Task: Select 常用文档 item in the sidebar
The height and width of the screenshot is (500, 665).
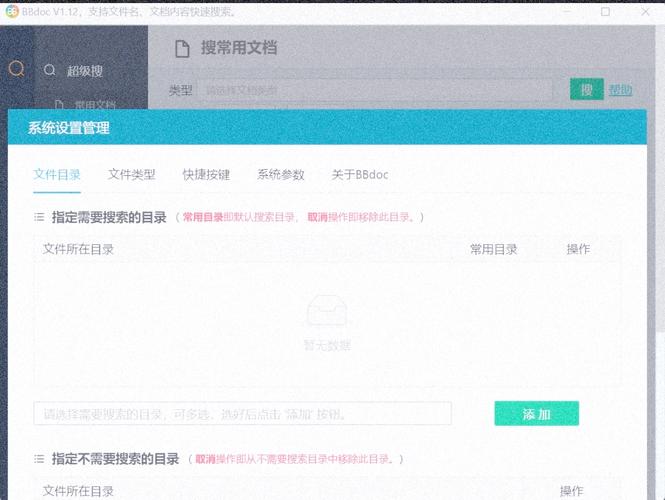Action: [95, 104]
